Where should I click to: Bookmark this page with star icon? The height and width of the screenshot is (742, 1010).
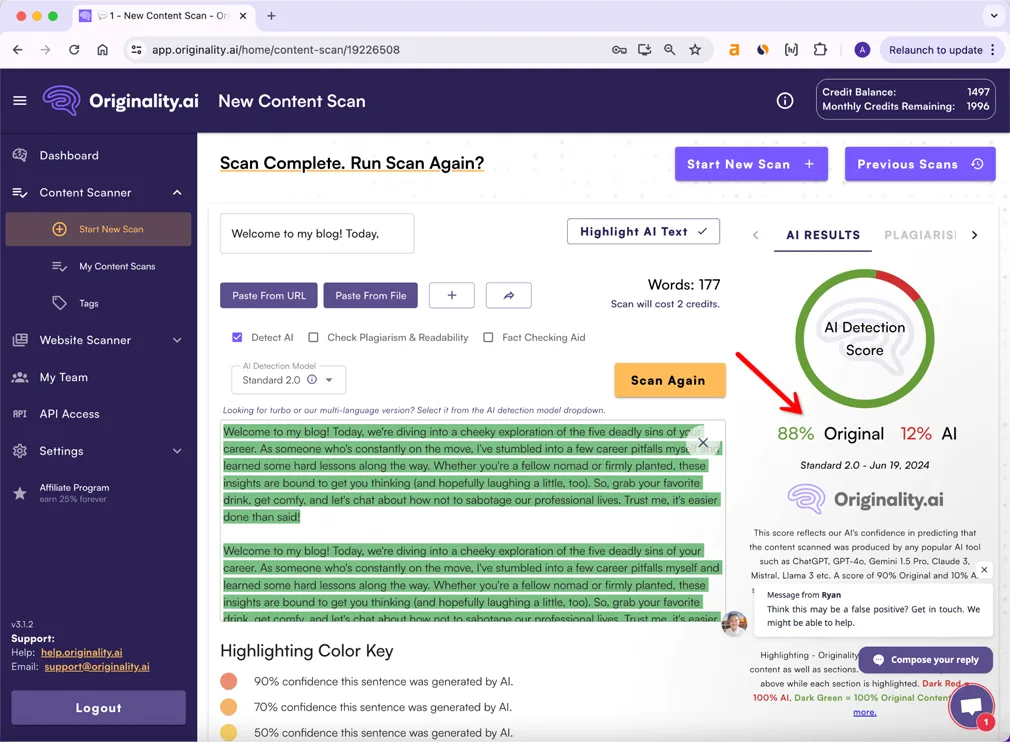695,50
